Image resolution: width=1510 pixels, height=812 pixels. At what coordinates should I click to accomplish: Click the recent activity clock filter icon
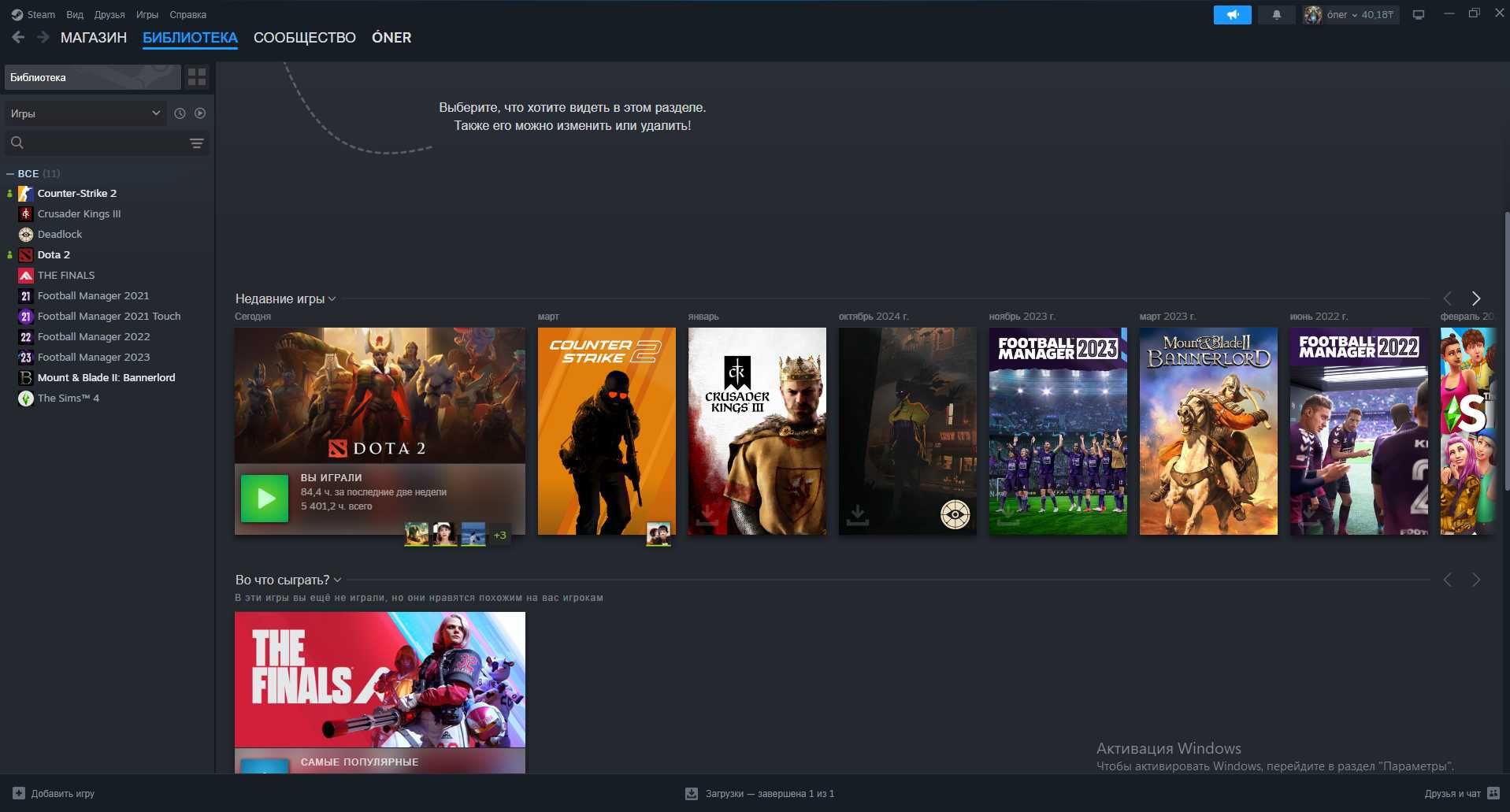coord(180,113)
